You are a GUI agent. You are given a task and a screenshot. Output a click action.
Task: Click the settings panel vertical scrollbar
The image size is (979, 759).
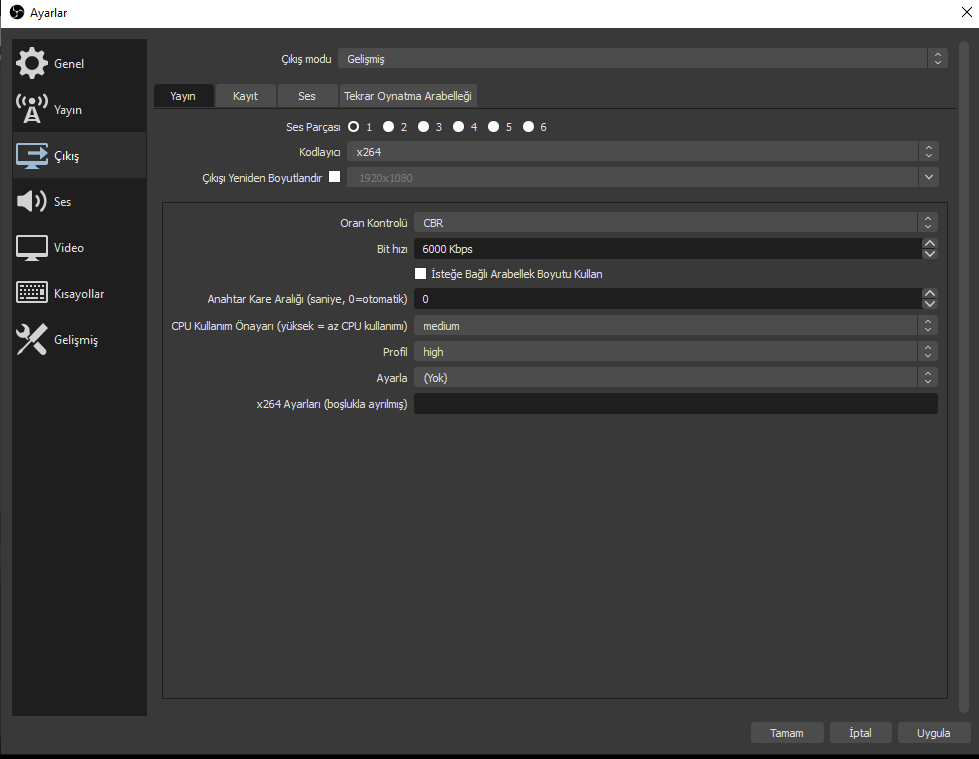pyautogui.click(x=963, y=375)
